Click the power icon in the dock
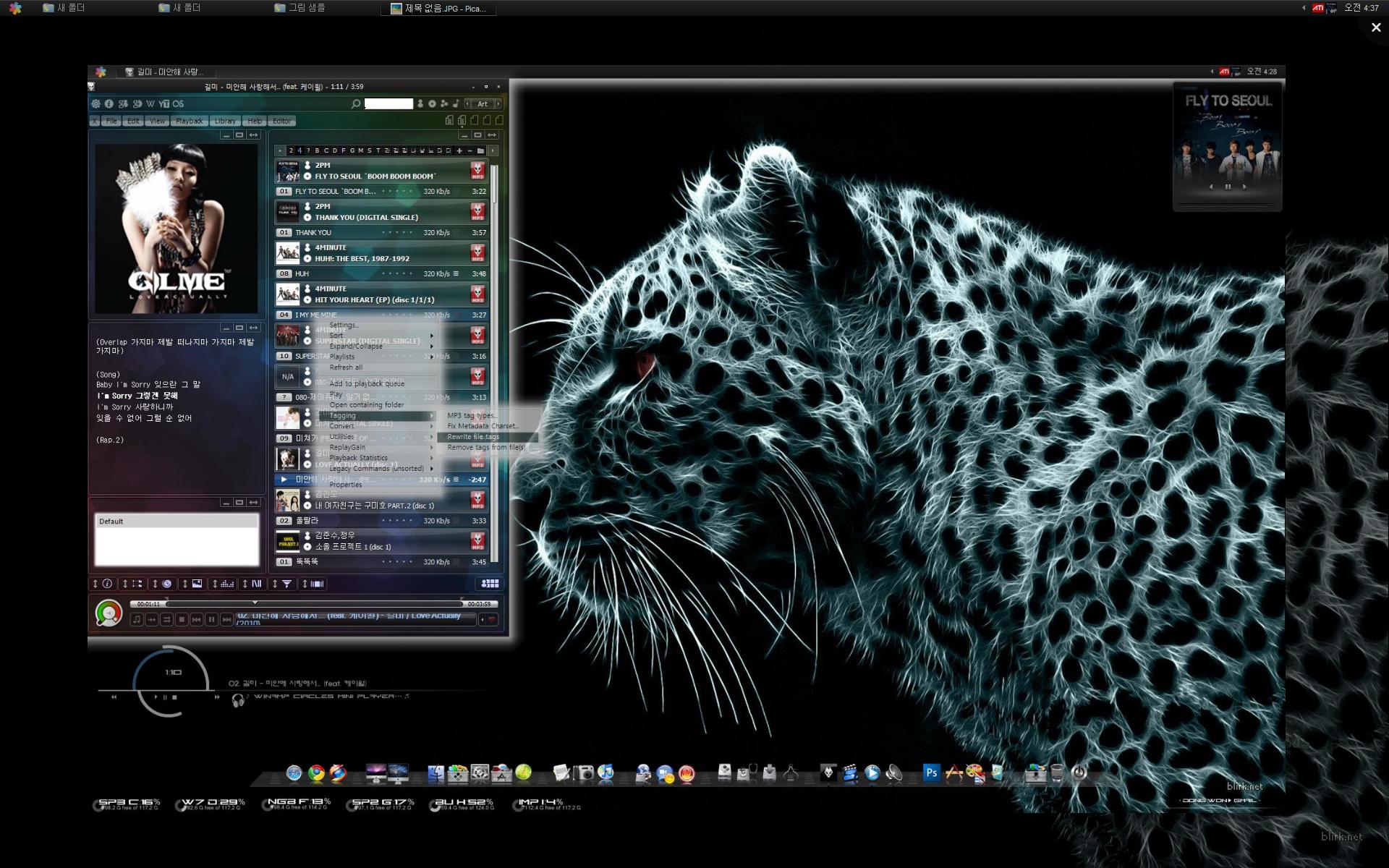Screen dimensions: 1389x868 pyautogui.click(x=1079, y=773)
